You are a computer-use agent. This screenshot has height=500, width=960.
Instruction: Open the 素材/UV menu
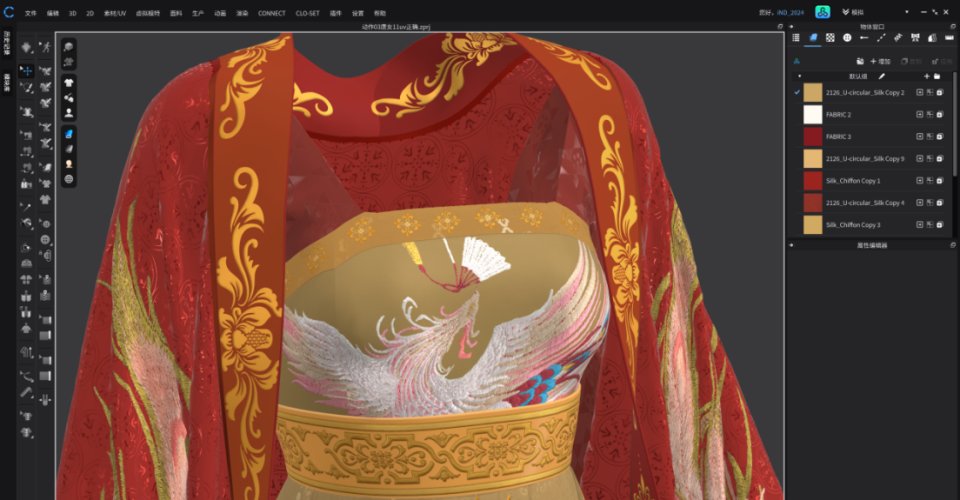click(114, 13)
